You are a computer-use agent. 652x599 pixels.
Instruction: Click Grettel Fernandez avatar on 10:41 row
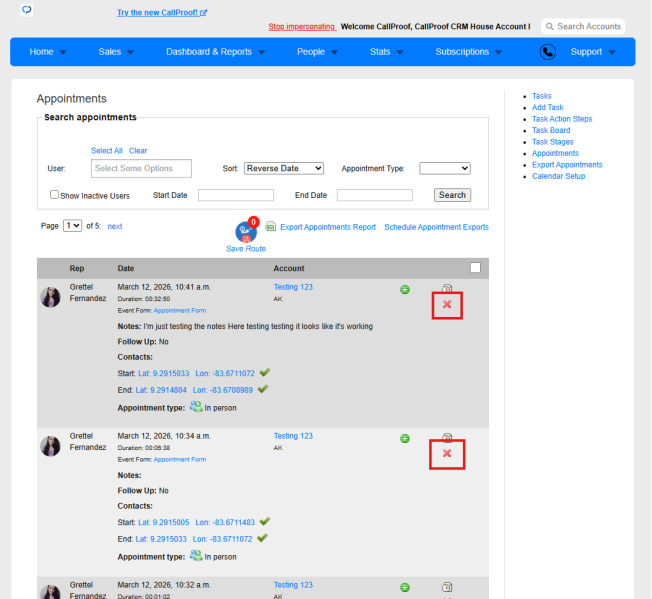(x=50, y=297)
